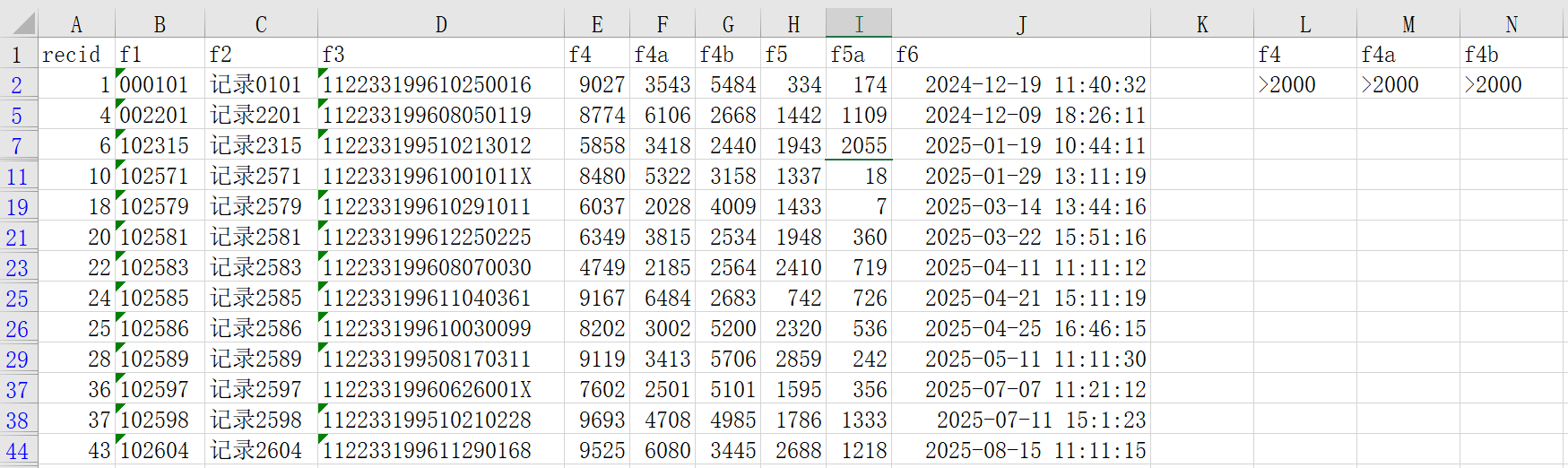Select the f3 header cell

pyautogui.click(x=440, y=55)
